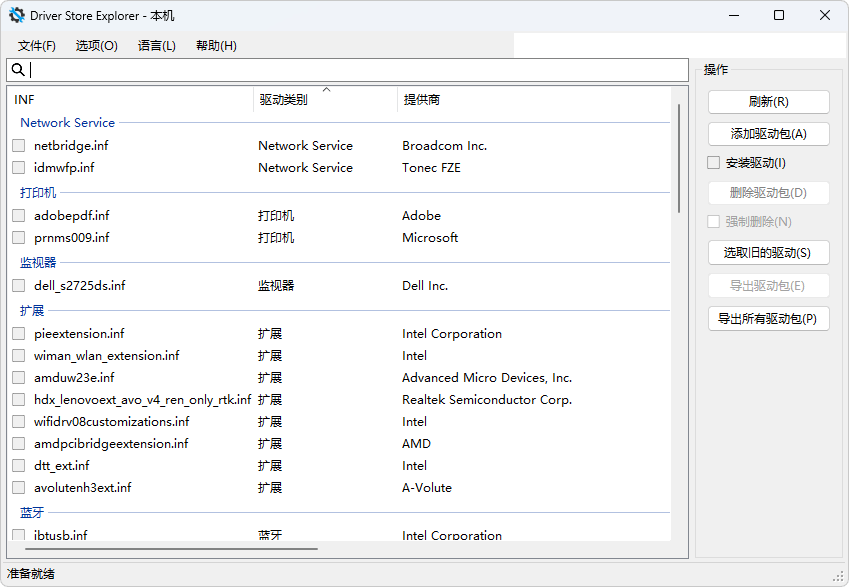Enable the 安装驱动(I) checkbox

(x=714, y=163)
